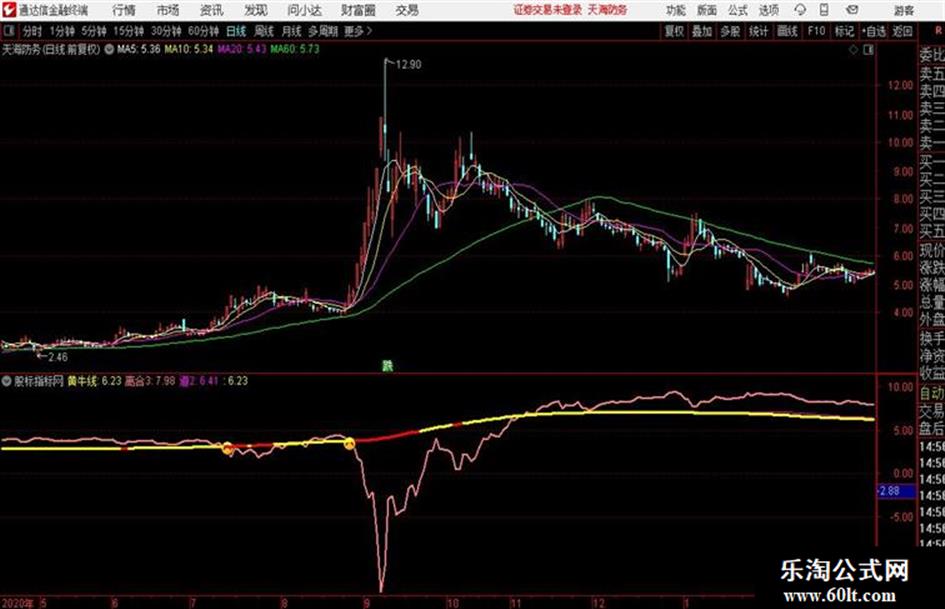The height and width of the screenshot is (609, 945).
Task: Open the 版面 menu
Action: pyautogui.click(x=707, y=10)
